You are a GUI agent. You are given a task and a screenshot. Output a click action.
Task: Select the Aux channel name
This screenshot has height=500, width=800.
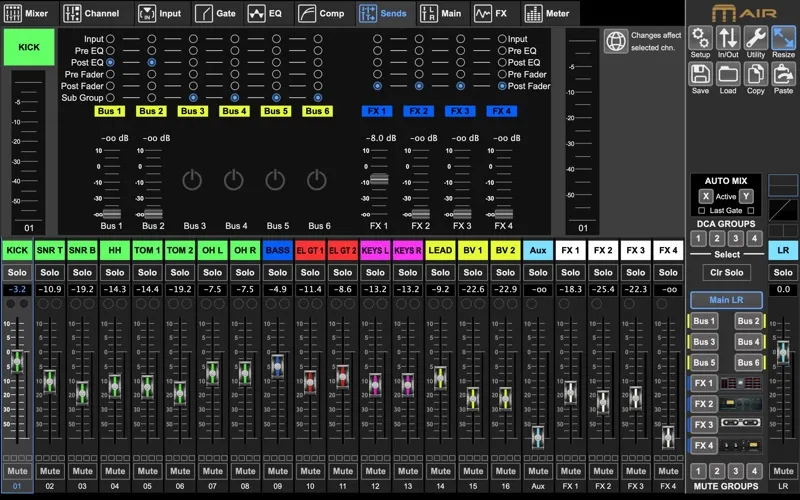[538, 251]
